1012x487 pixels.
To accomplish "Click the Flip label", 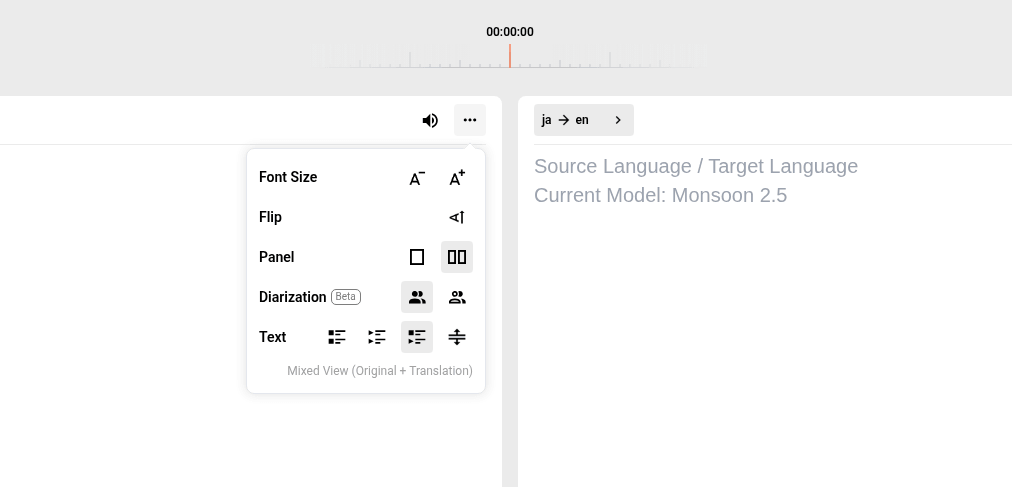I will coord(270,217).
